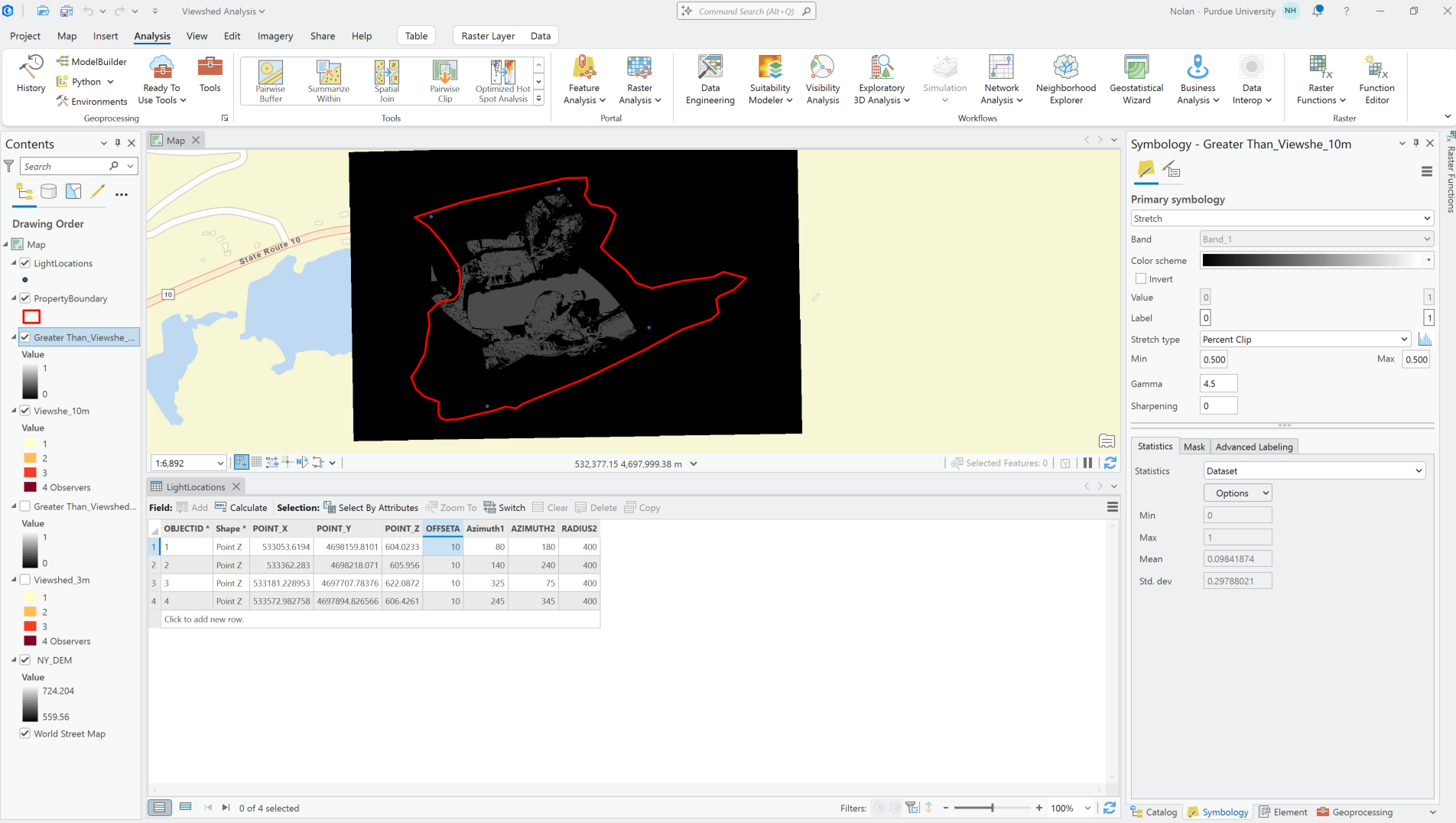
Task: Open Primary symbology Stretch dropdown
Action: click(1282, 218)
